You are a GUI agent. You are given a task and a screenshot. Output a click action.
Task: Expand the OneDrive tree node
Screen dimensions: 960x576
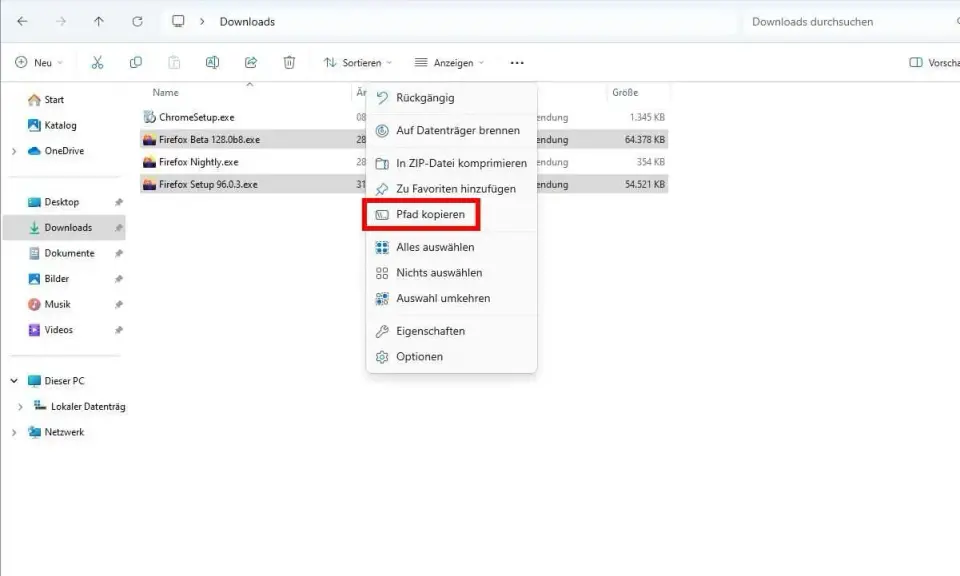14,151
